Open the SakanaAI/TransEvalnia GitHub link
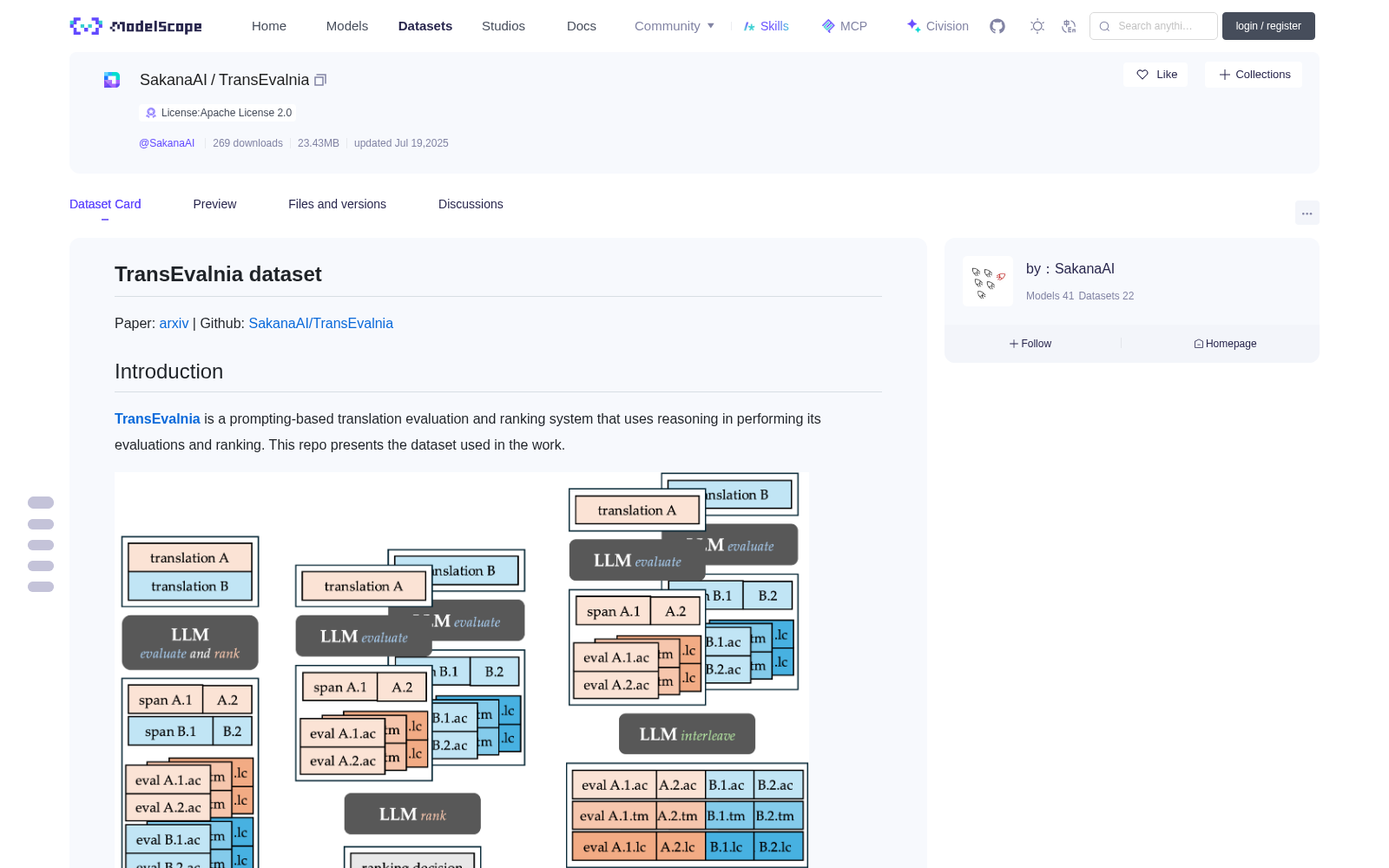 click(x=320, y=323)
